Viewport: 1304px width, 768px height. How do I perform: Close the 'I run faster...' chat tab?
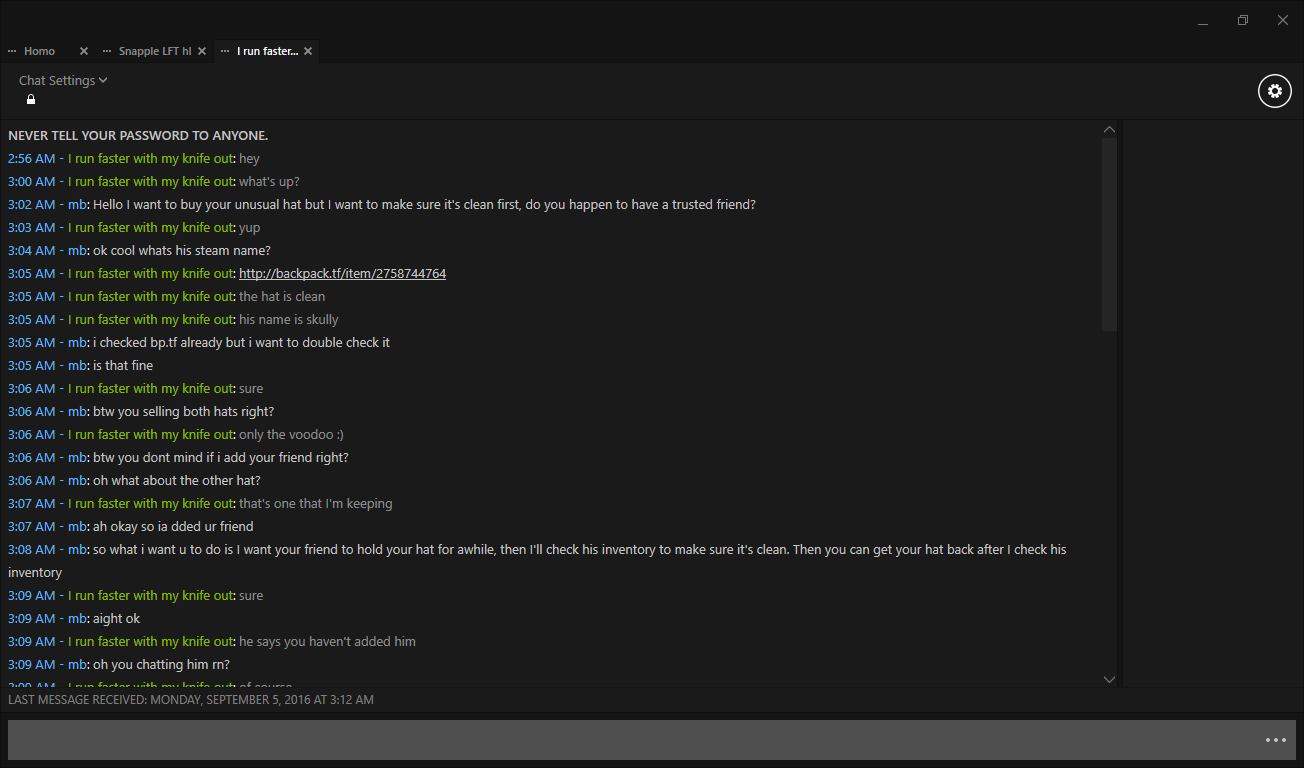(x=308, y=51)
